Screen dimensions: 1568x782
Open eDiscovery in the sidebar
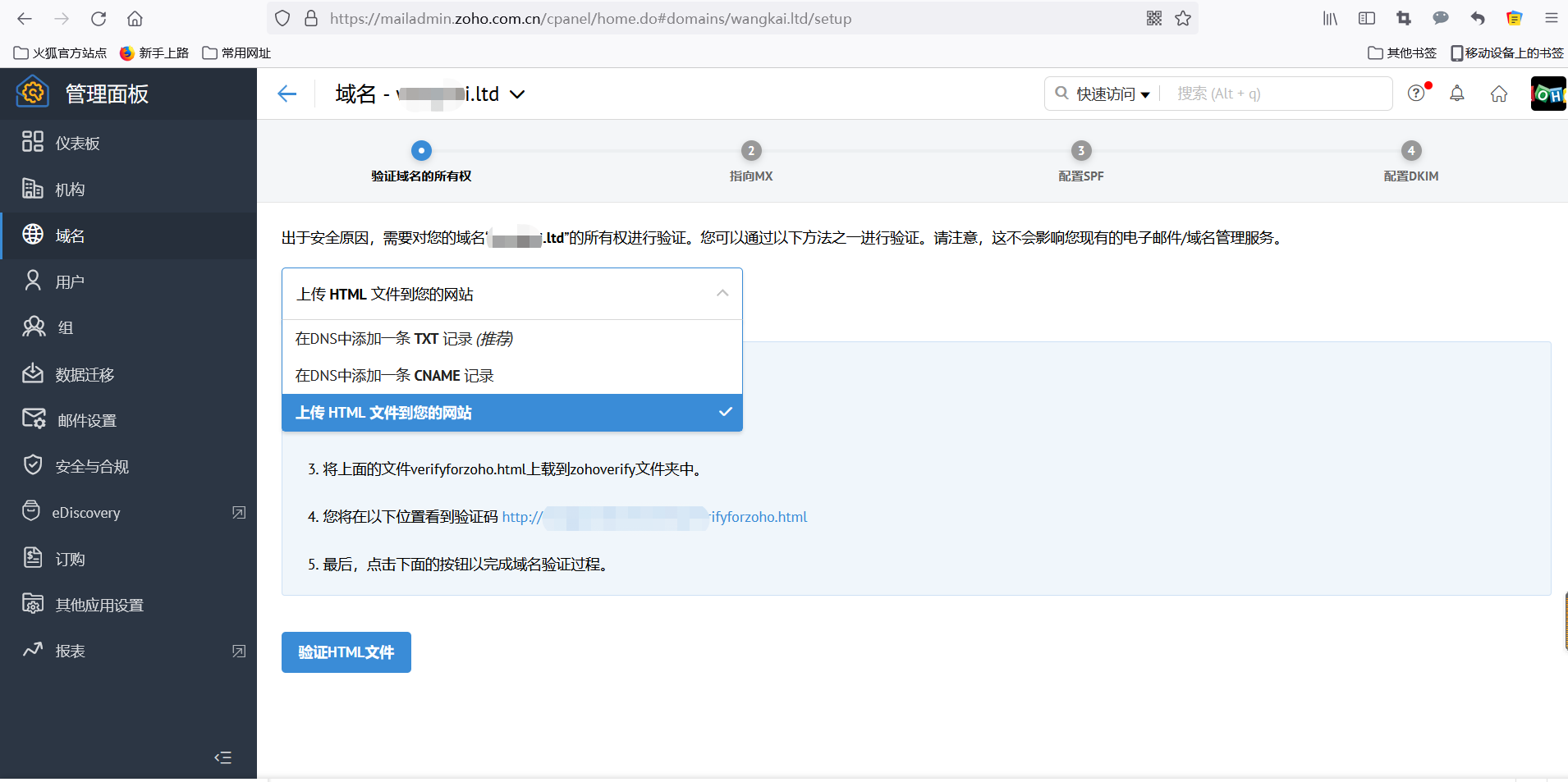click(128, 513)
